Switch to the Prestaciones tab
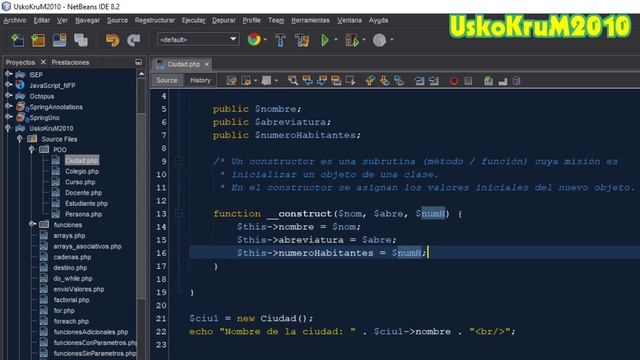The height and width of the screenshot is (360, 640). click(x=70, y=62)
